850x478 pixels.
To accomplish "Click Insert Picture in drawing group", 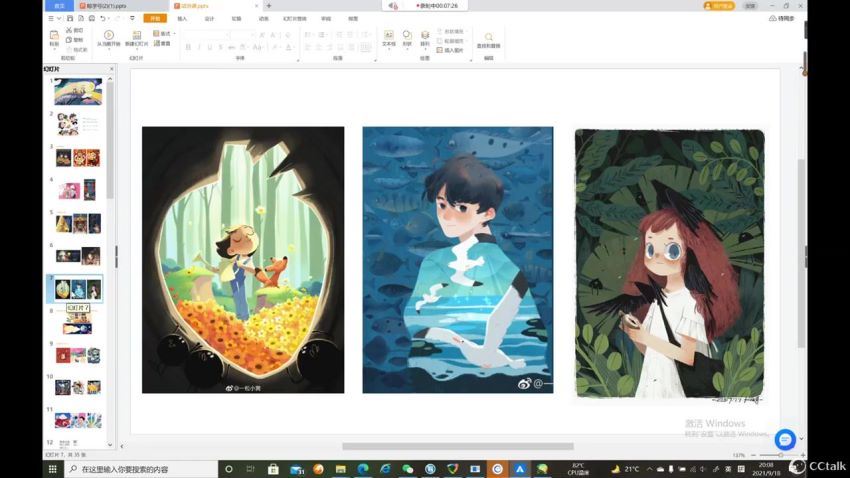I will click(x=450, y=50).
